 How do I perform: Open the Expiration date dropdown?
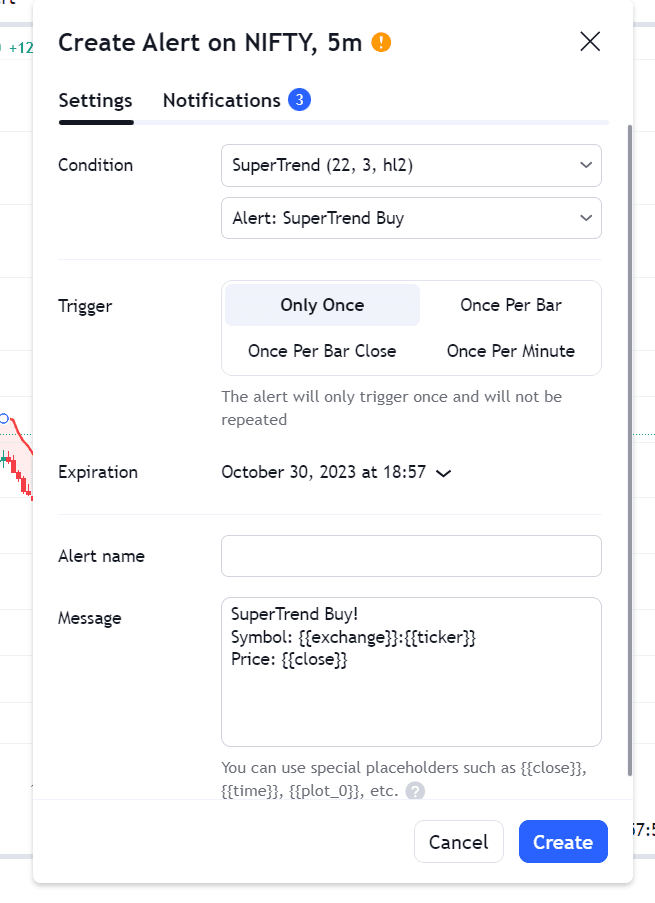[x=335, y=472]
